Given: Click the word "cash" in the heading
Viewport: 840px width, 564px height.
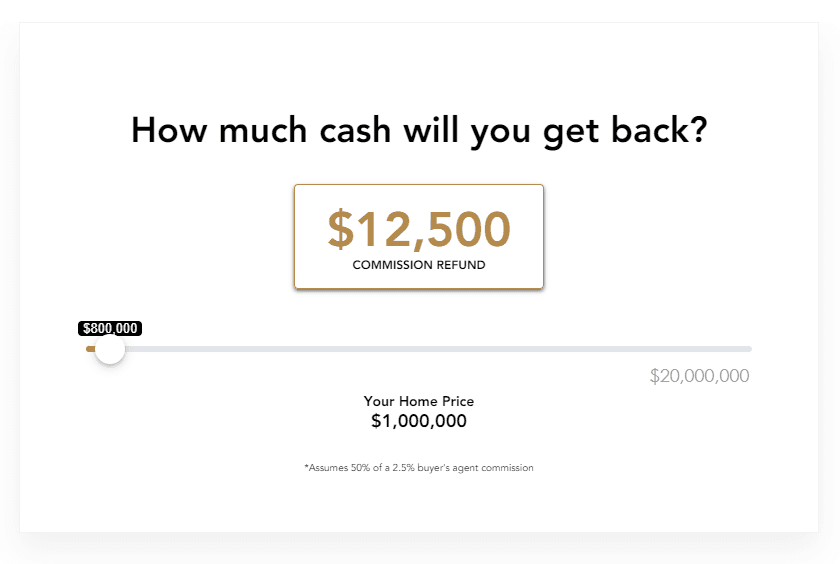Looking at the screenshot, I should coord(355,131).
